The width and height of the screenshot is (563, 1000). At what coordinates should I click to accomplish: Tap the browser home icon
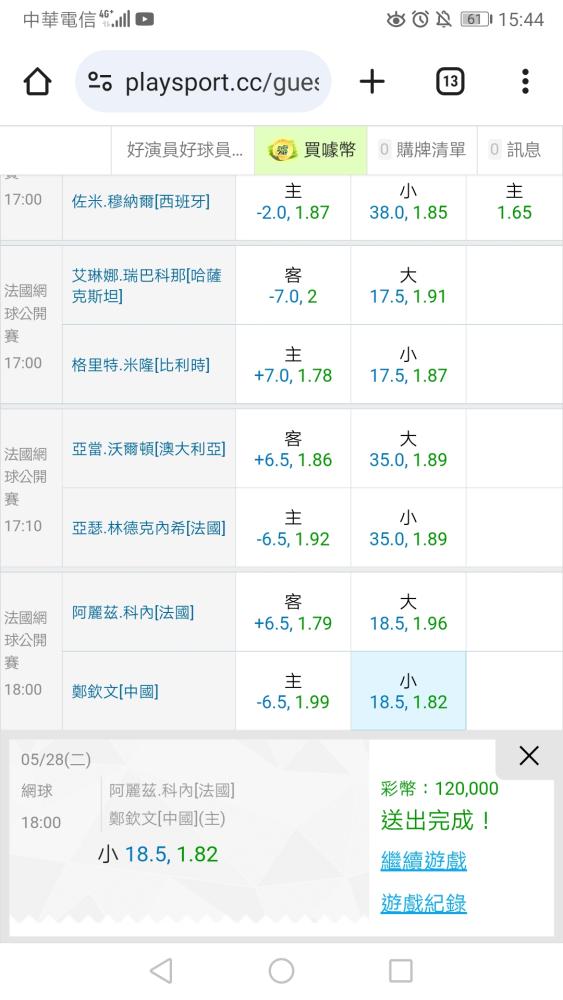pos(37,82)
